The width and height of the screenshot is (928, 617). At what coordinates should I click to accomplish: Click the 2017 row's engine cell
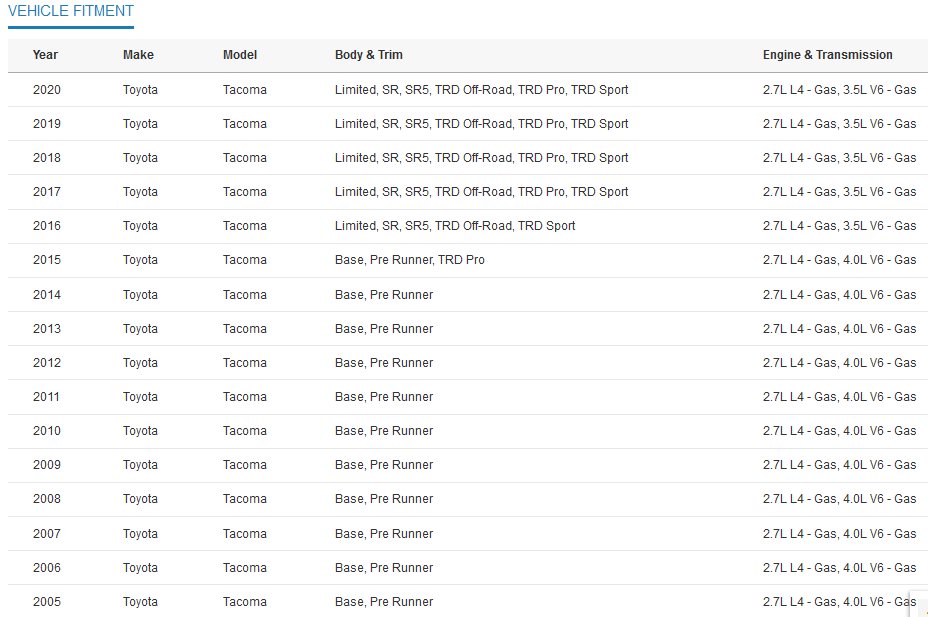click(839, 192)
